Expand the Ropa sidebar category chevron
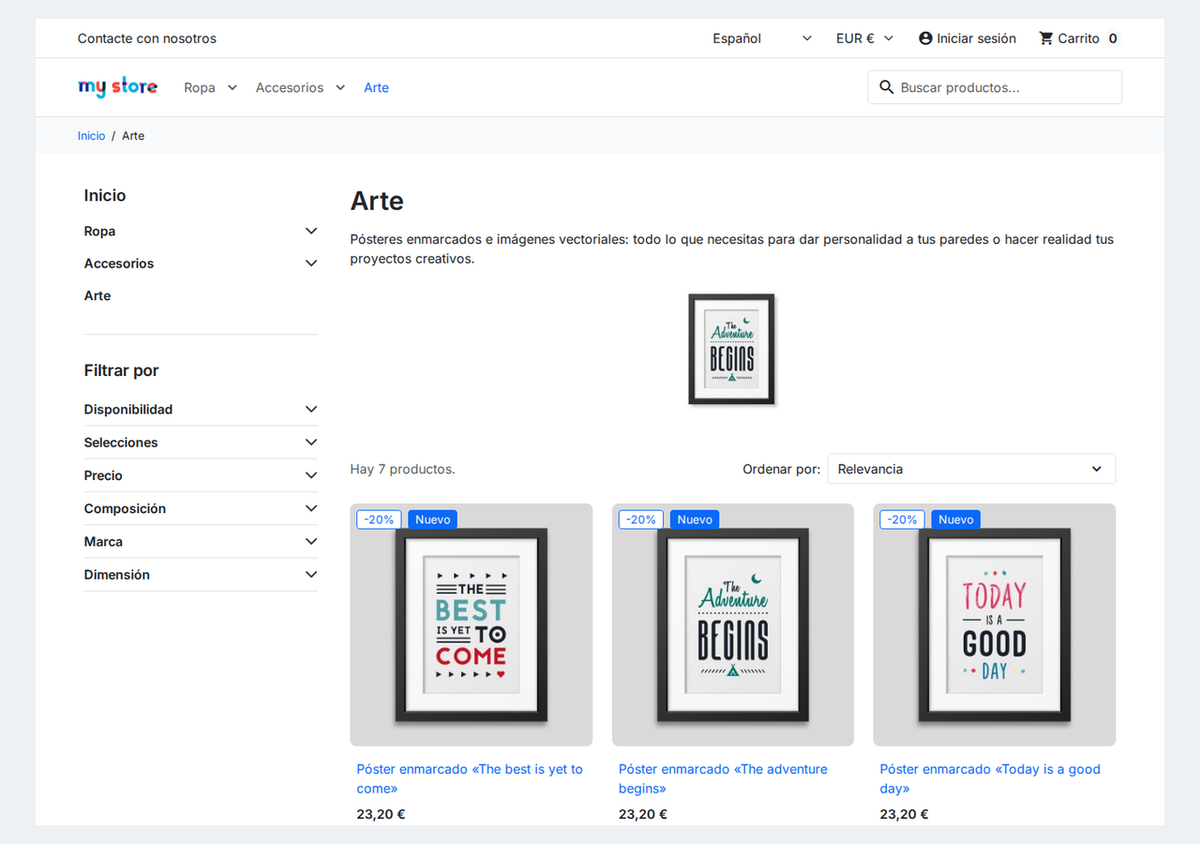The height and width of the screenshot is (844, 1200). click(311, 231)
